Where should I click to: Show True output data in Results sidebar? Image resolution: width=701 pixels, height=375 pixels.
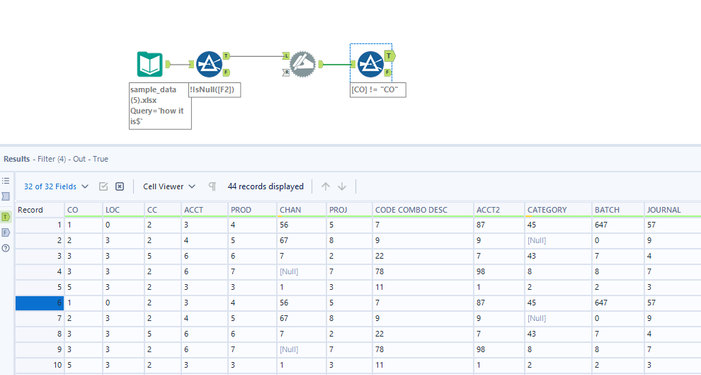[x=6, y=217]
